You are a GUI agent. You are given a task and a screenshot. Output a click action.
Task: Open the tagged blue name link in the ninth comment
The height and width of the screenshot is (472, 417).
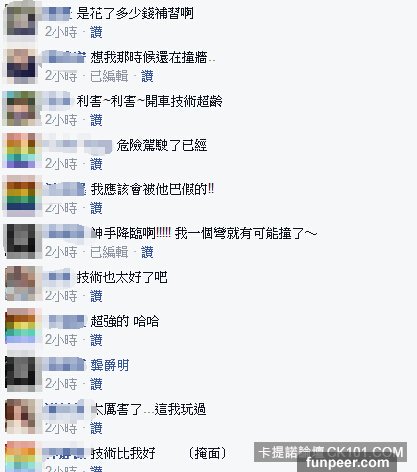(x=110, y=366)
